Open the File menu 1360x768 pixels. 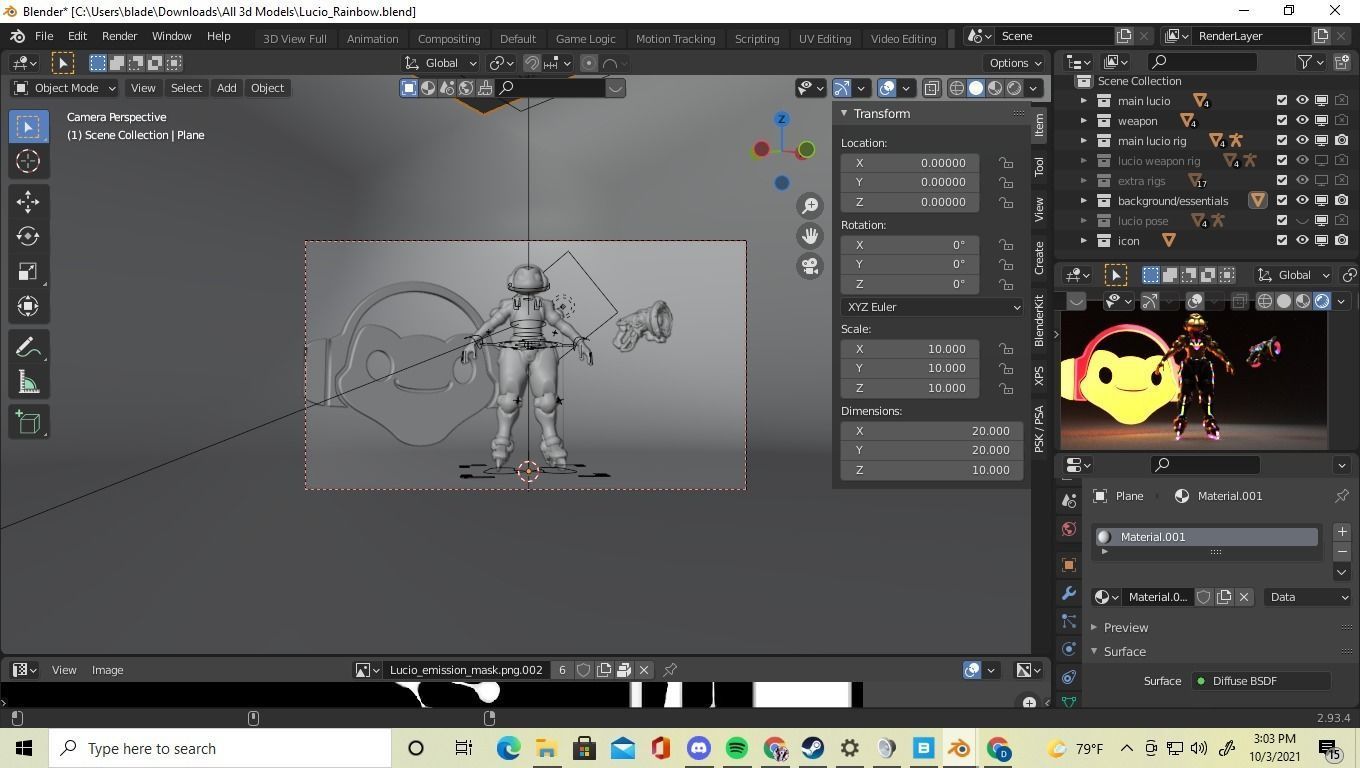pyautogui.click(x=44, y=36)
